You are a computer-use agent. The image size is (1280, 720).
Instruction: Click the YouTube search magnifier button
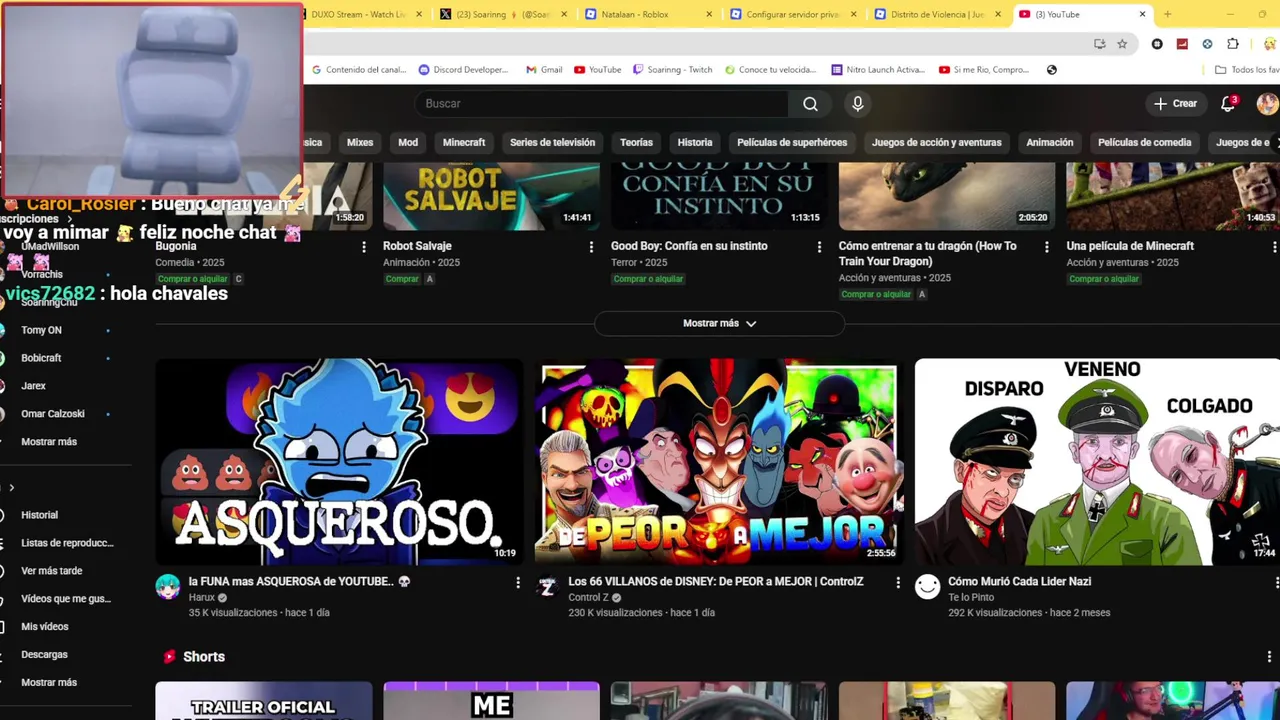click(810, 104)
